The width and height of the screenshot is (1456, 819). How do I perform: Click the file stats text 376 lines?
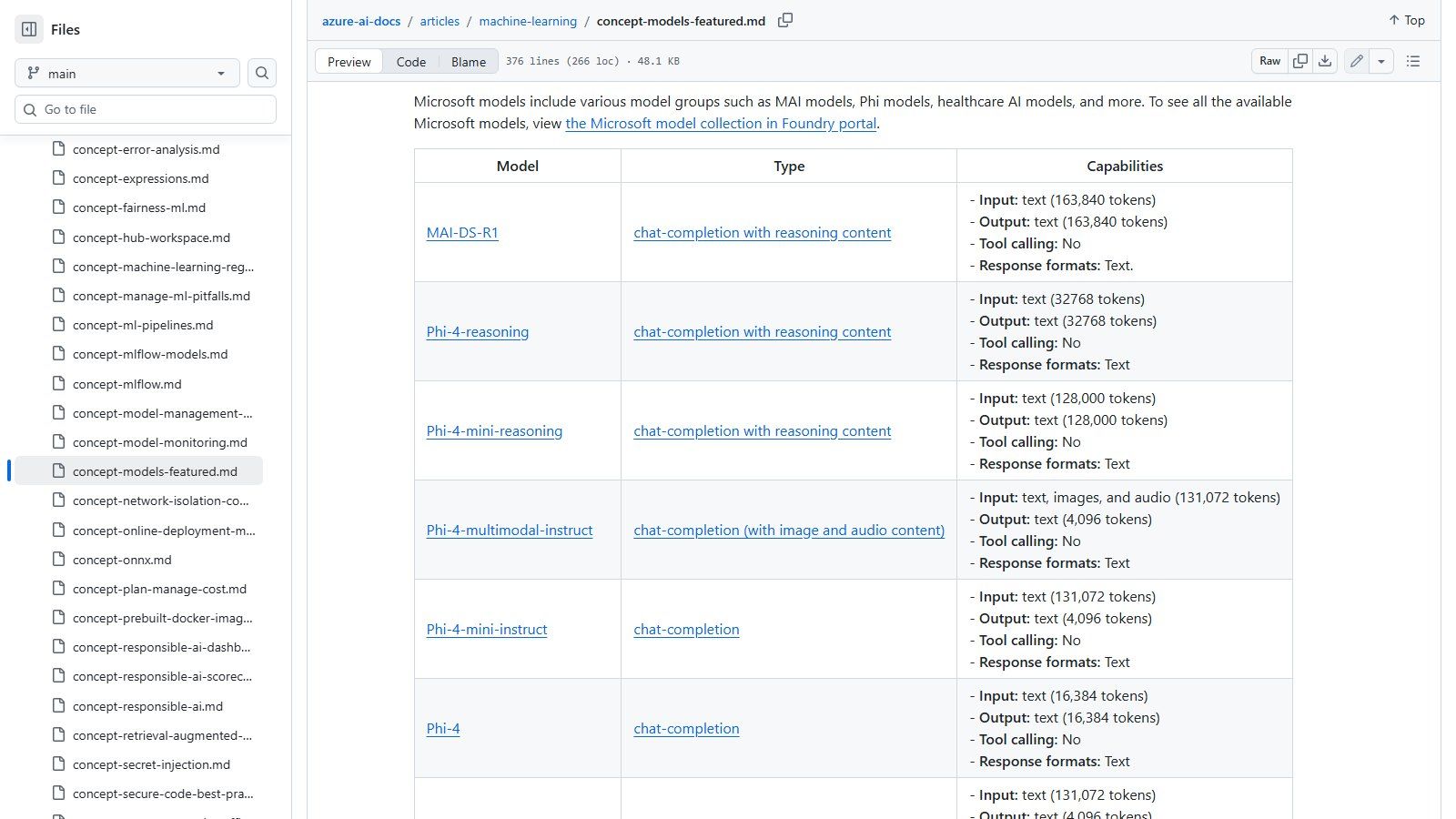point(592,61)
